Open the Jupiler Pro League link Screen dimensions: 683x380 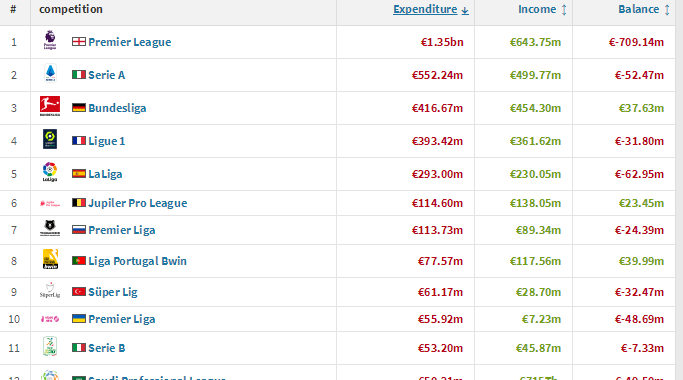click(138, 203)
